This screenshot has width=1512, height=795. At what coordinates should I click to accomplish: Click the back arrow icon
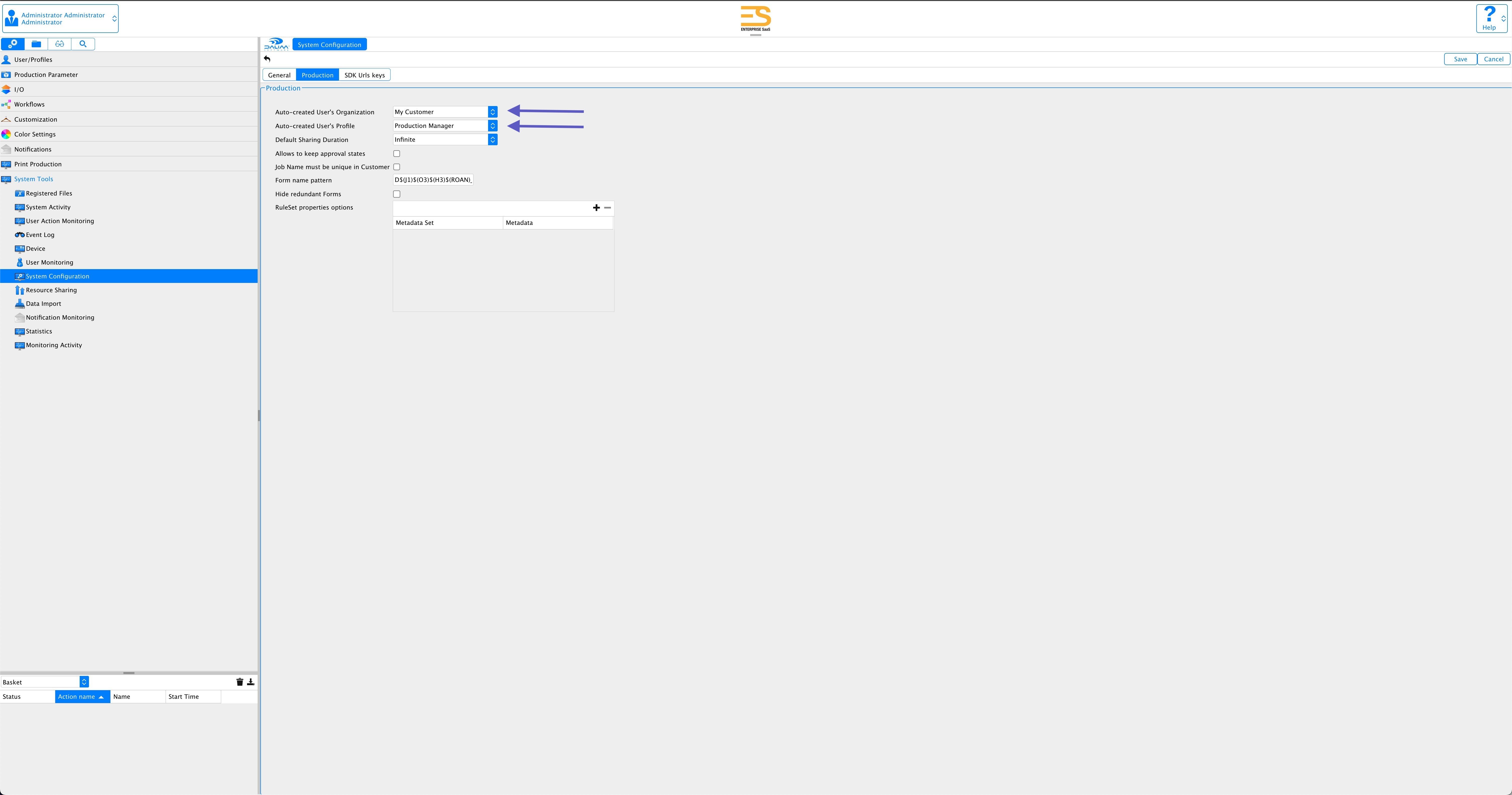click(x=267, y=59)
